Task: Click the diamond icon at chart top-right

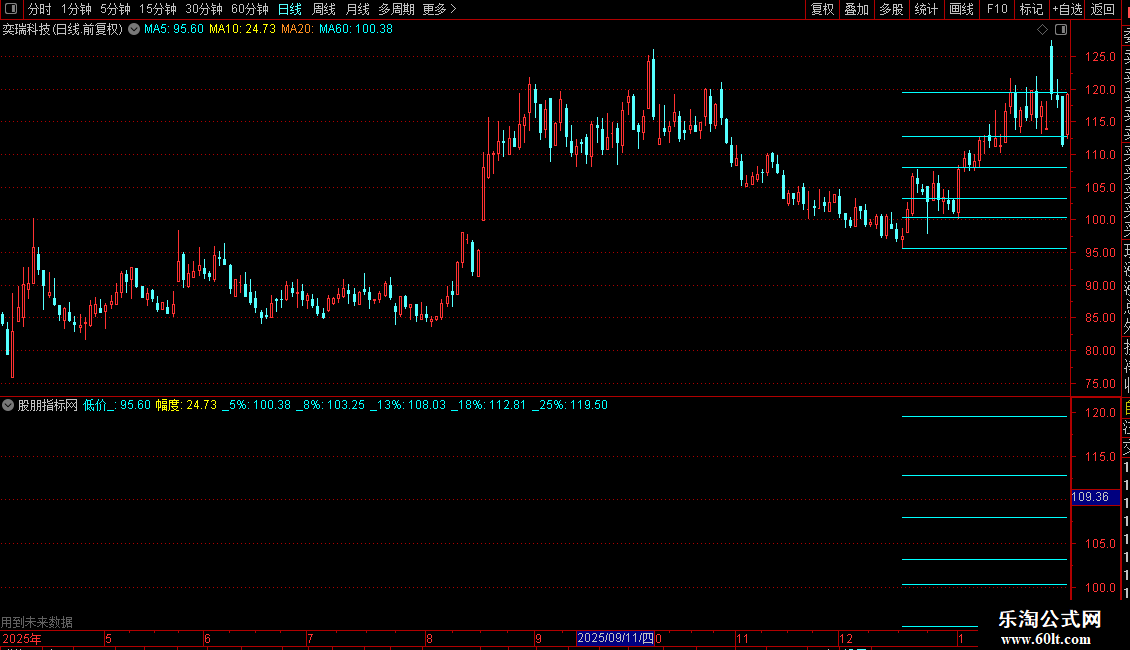Action: tap(1042, 30)
